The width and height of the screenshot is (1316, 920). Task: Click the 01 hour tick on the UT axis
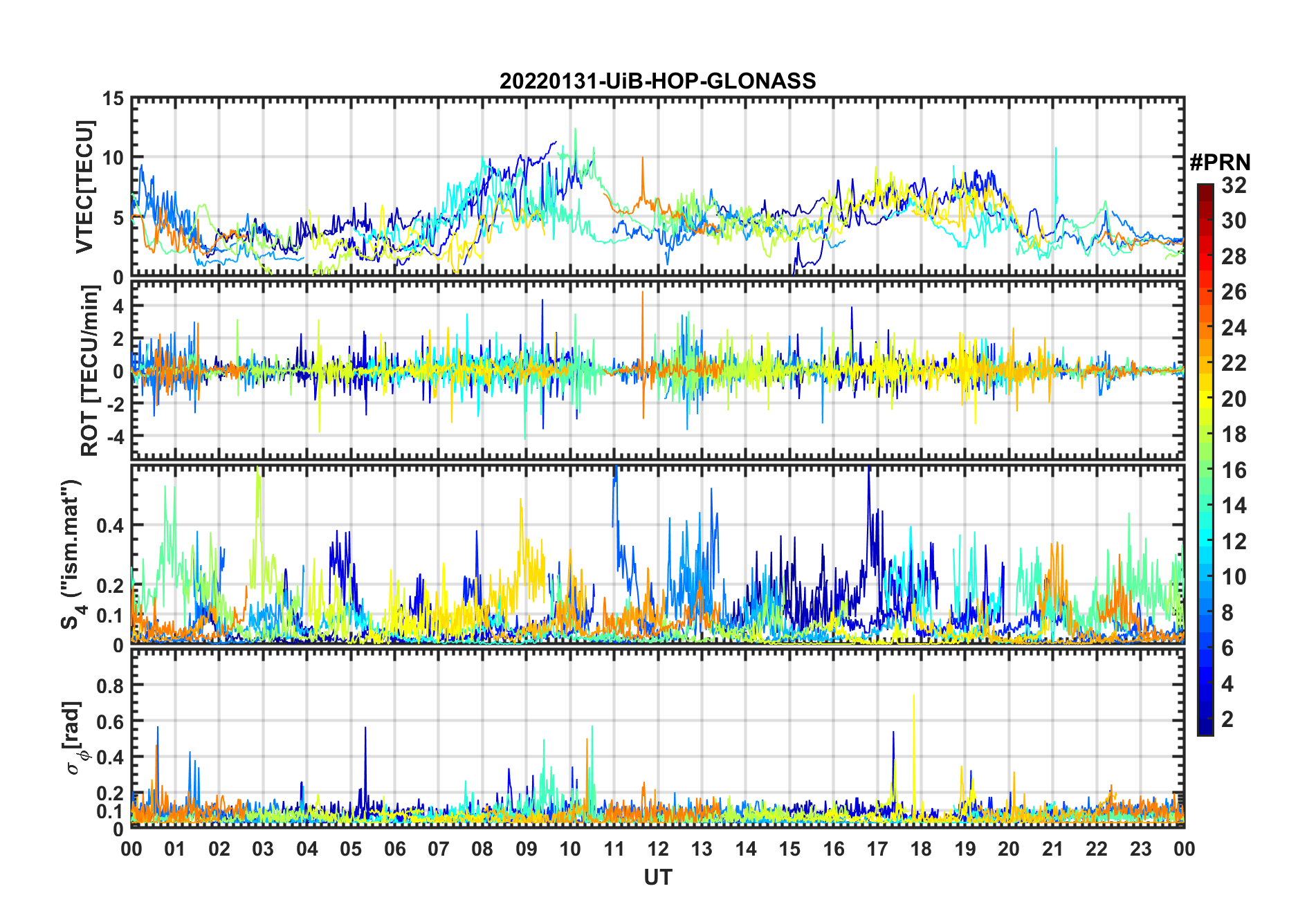(175, 849)
